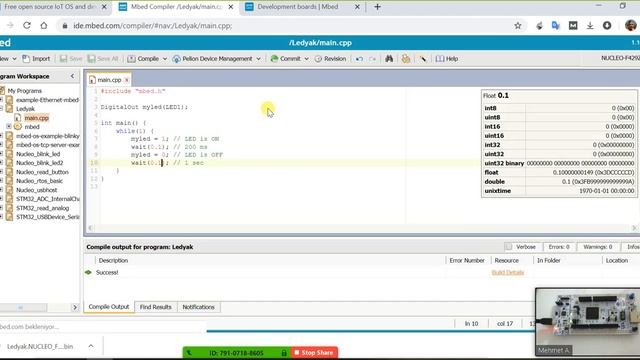Bookmark this page with the star
640x360 pixels.
pyautogui.click(x=518, y=25)
